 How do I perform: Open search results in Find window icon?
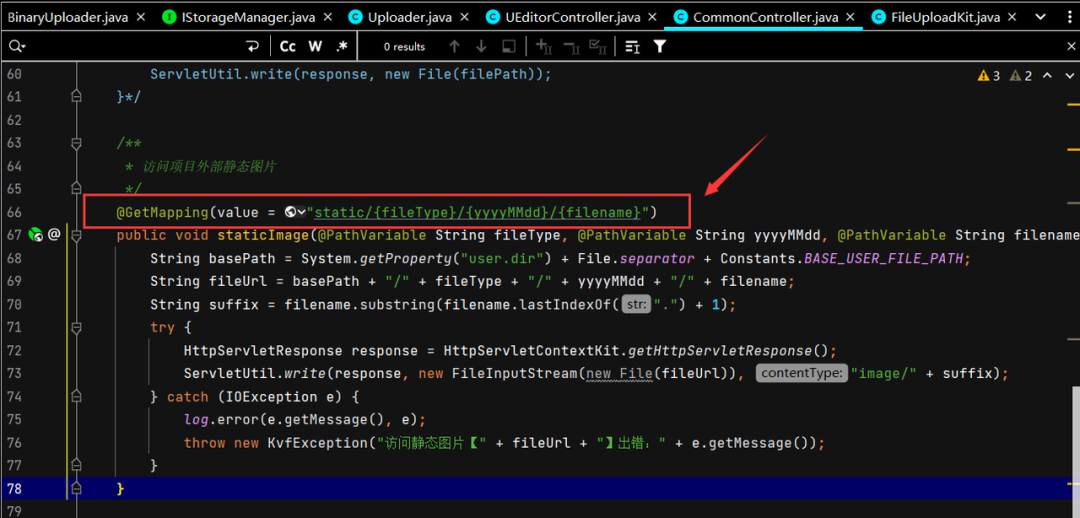click(509, 46)
